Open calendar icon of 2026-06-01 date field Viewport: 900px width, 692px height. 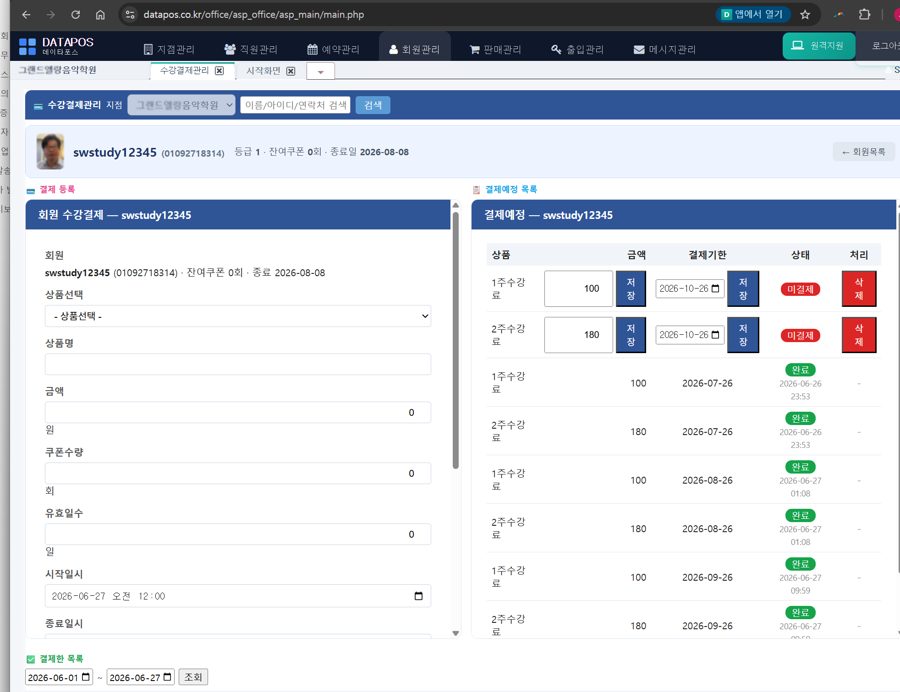[86, 677]
